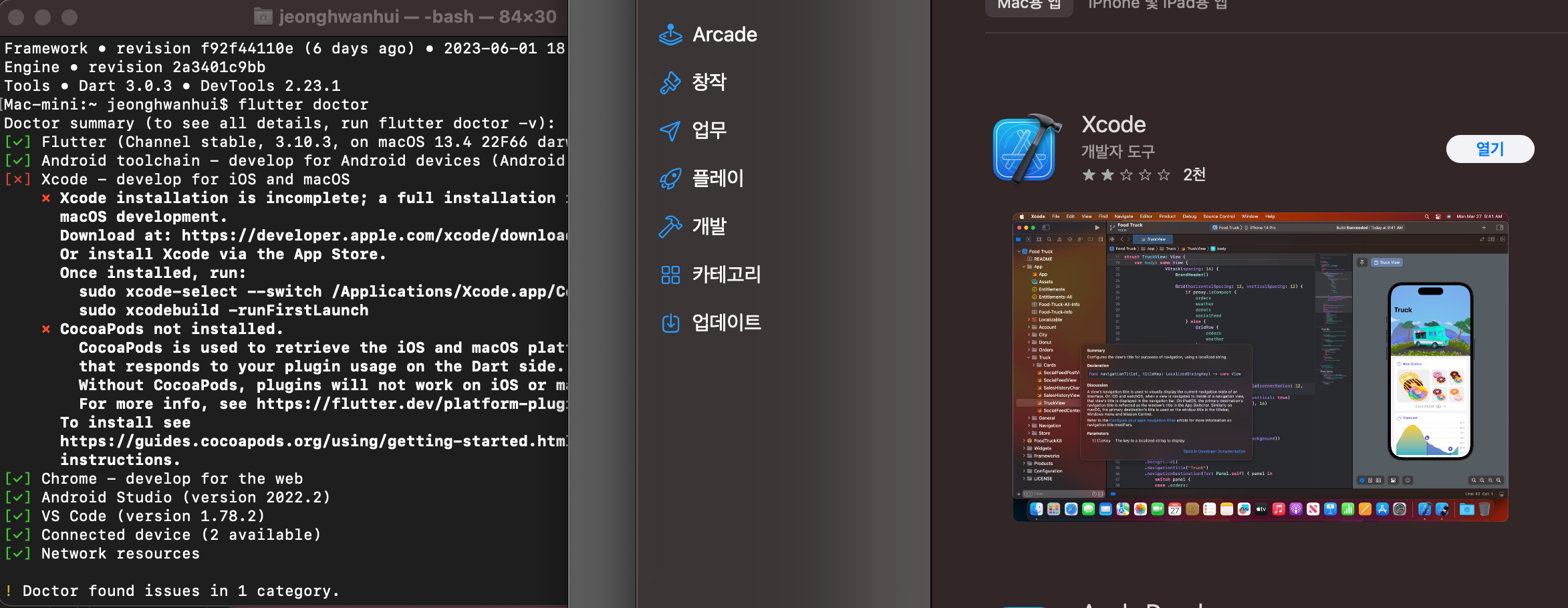Click the Xcode app title text
Screen dimensions: 1568x608
(x=1114, y=124)
